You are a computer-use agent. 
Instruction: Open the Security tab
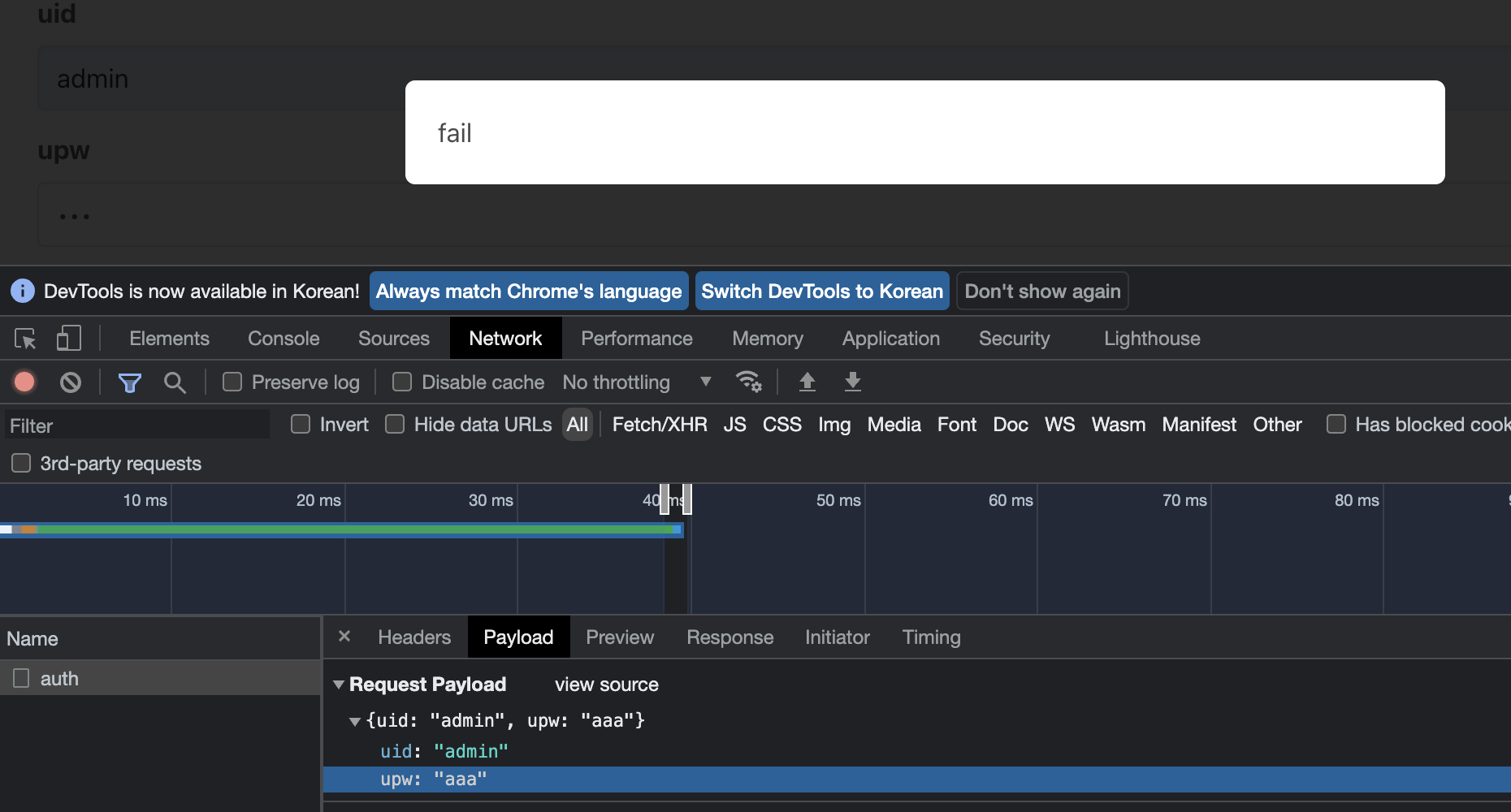tap(1015, 339)
